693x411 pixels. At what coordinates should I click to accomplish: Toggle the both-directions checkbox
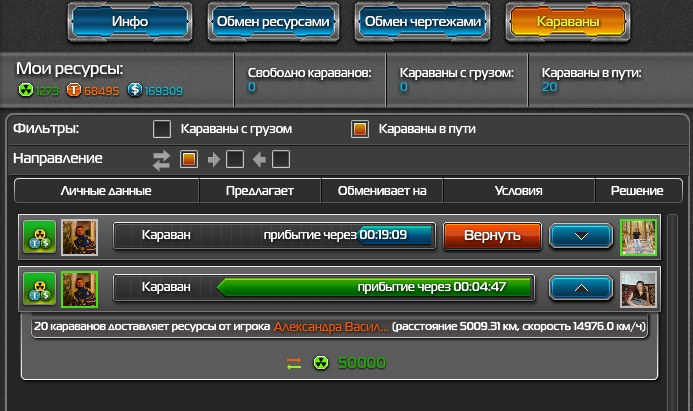[189, 159]
